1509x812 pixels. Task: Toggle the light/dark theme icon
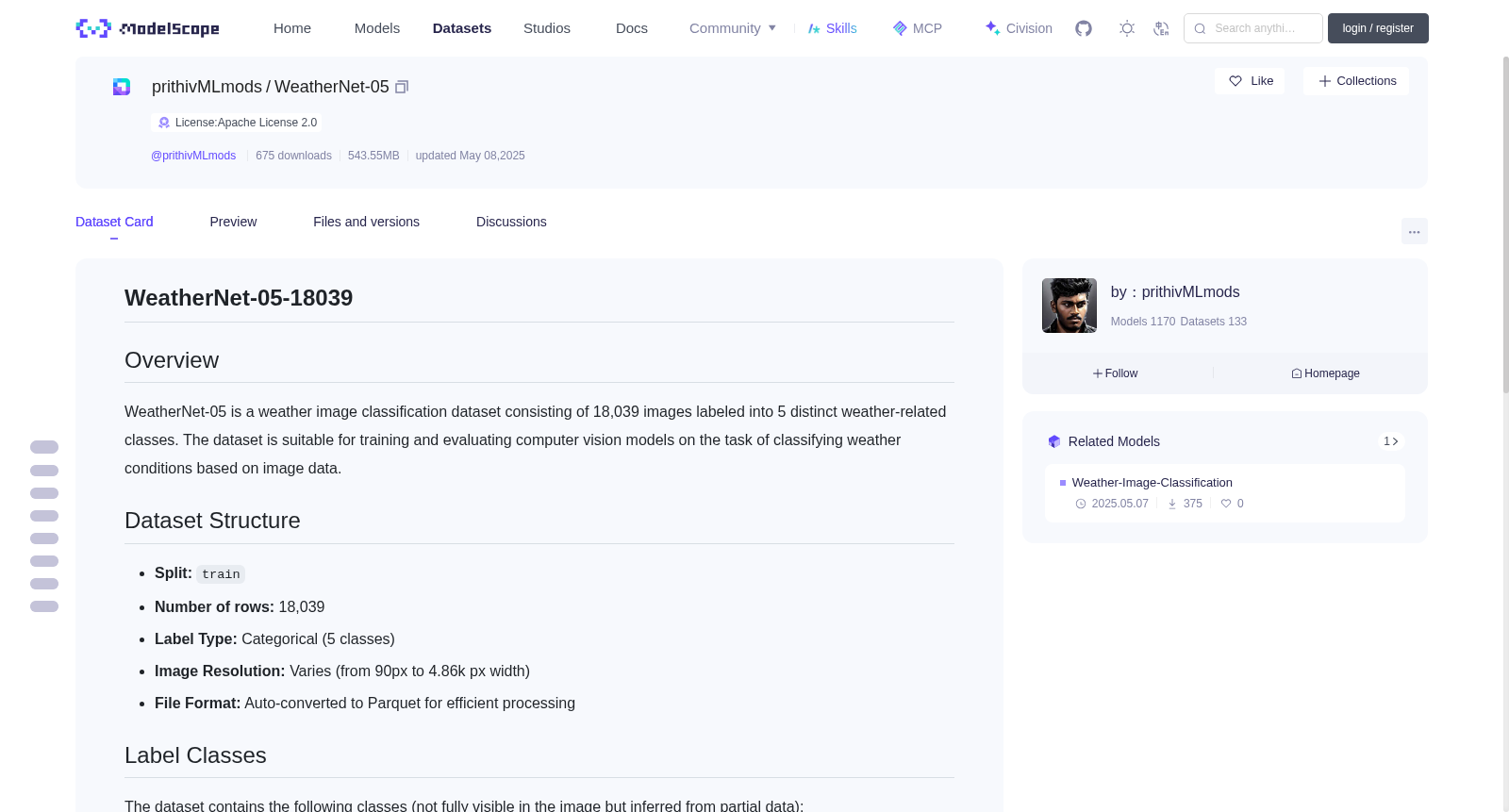(1127, 28)
